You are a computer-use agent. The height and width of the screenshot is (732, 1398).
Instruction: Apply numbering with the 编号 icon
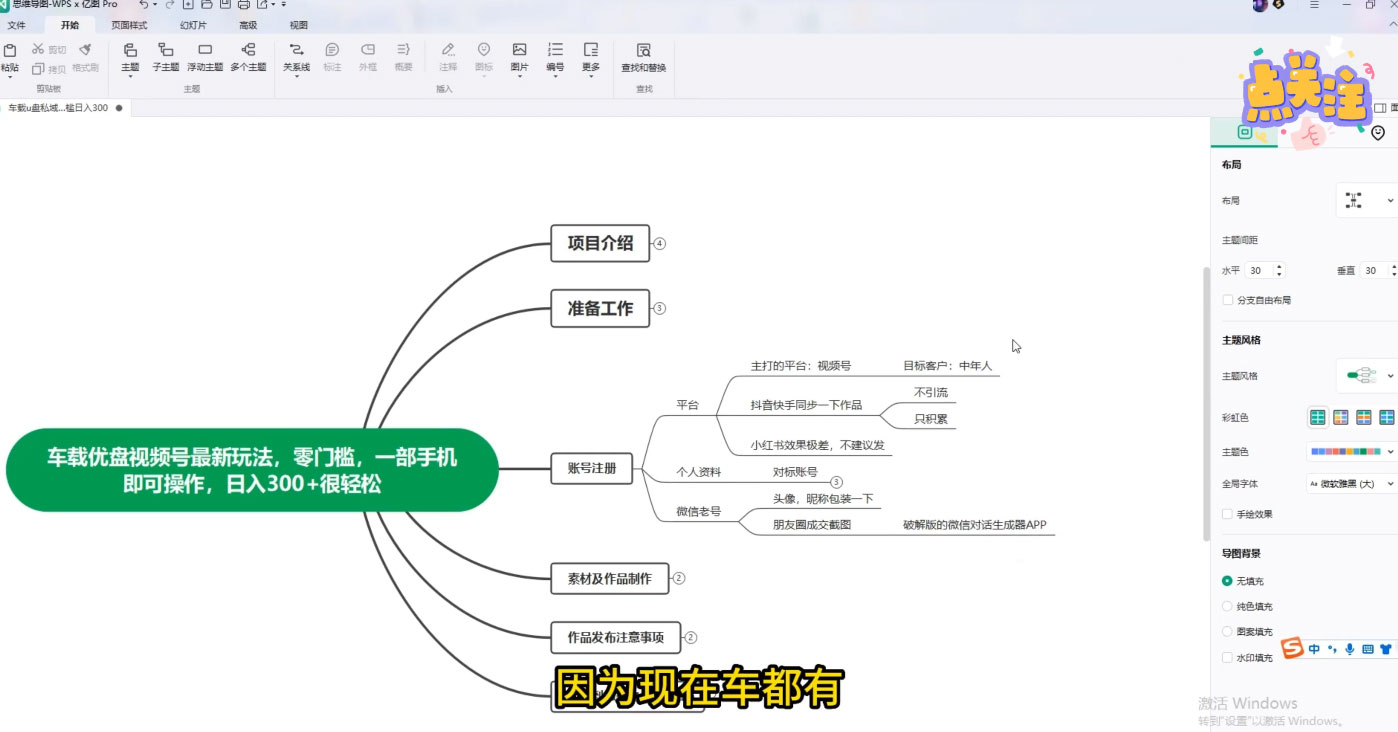(x=555, y=55)
